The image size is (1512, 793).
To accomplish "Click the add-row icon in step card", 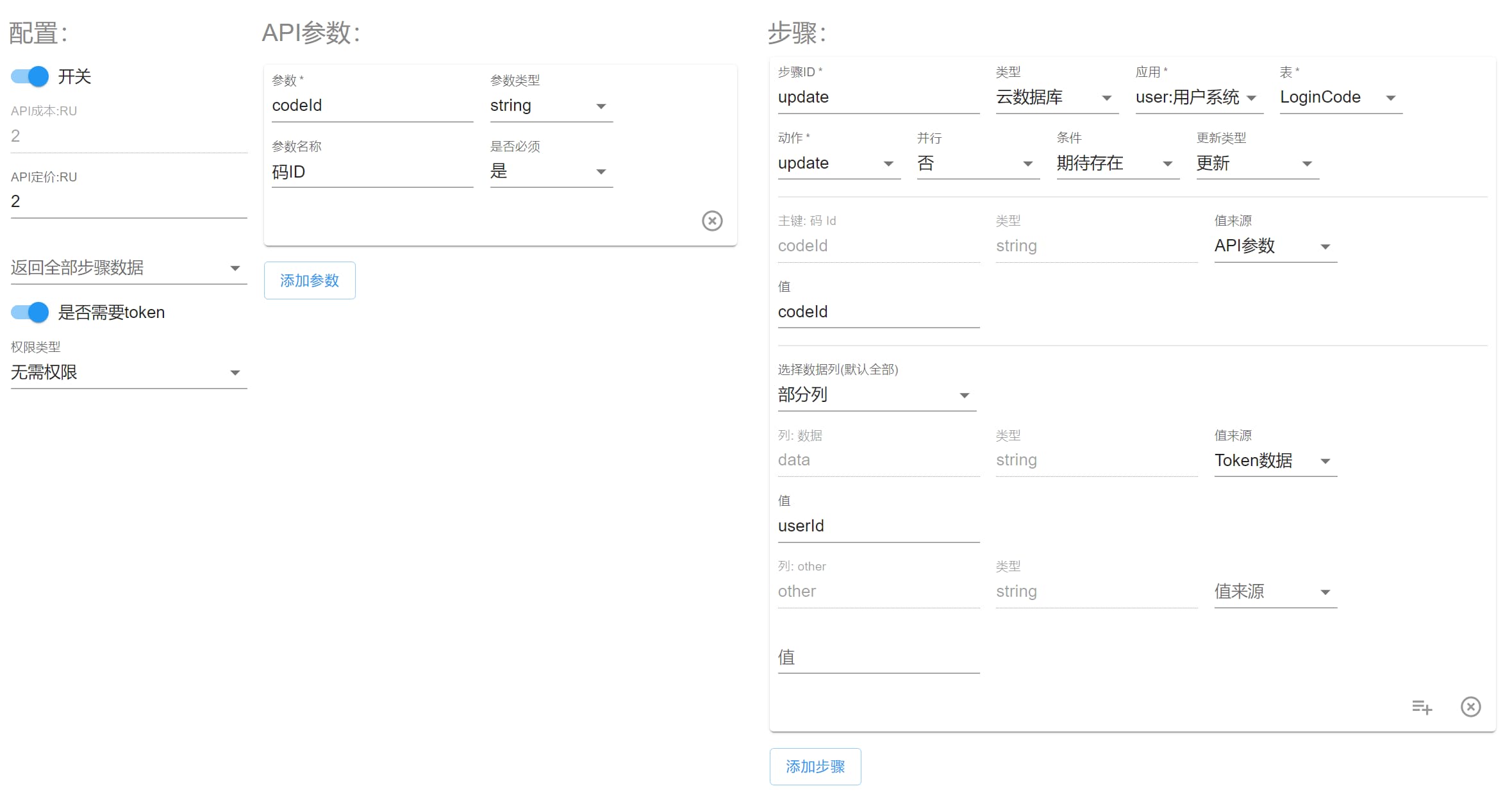I will [x=1421, y=707].
